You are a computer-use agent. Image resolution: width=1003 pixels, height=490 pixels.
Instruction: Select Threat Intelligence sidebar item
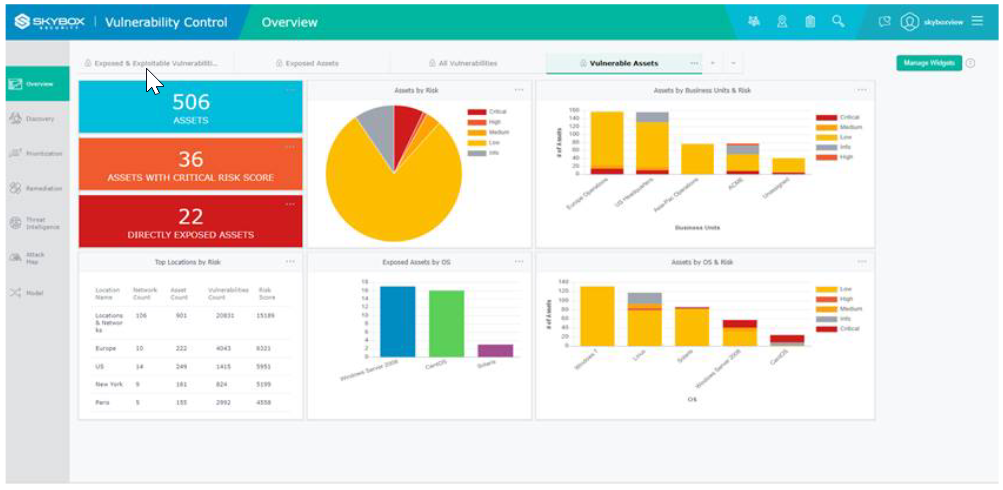[x=35, y=223]
